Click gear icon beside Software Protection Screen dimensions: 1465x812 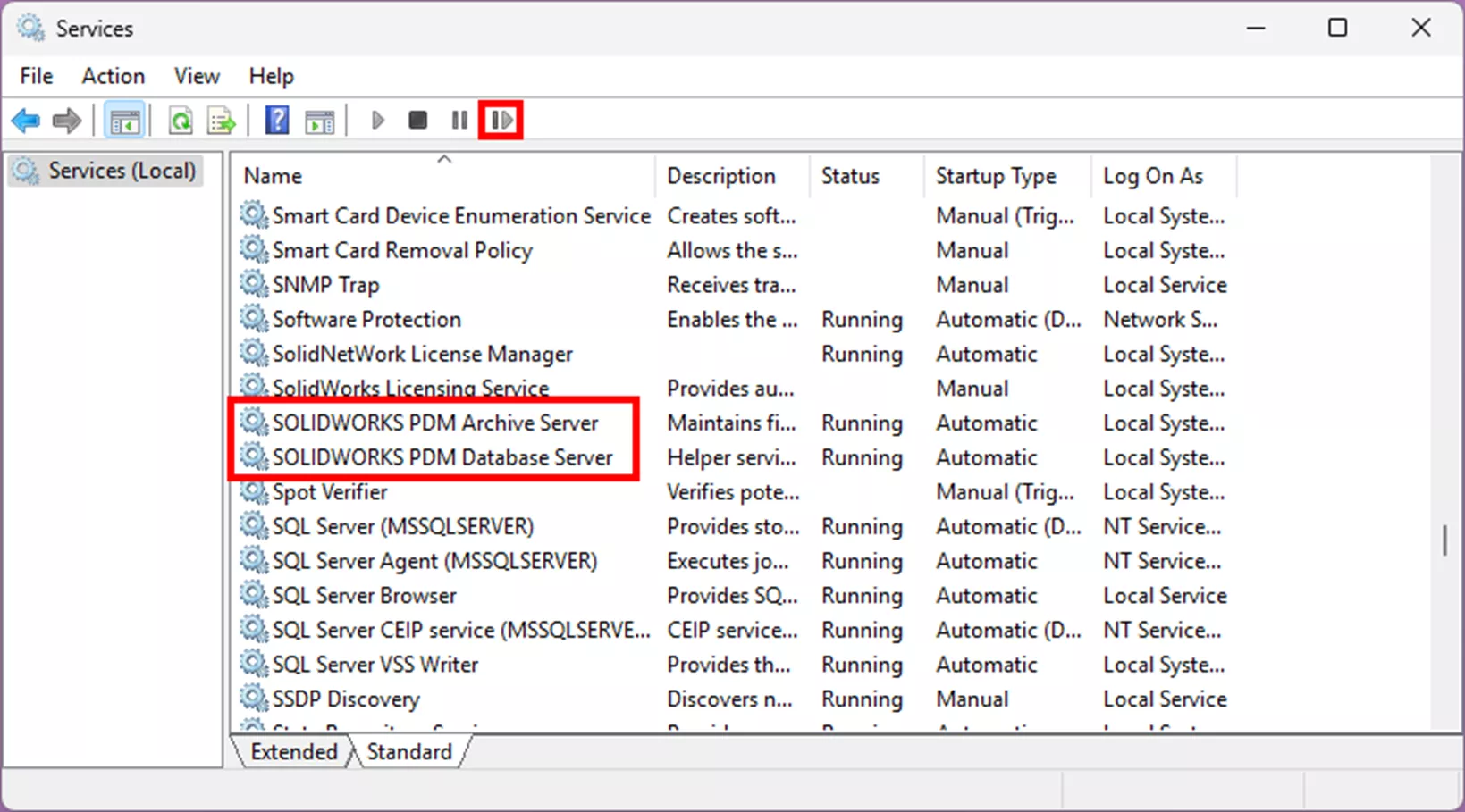(x=254, y=319)
